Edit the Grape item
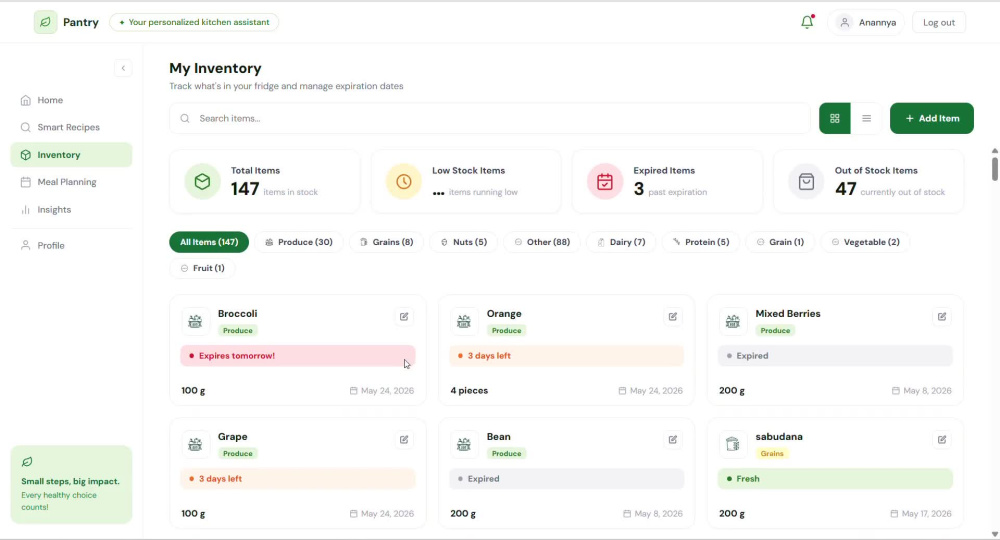The height and width of the screenshot is (540, 1000). [404, 440]
